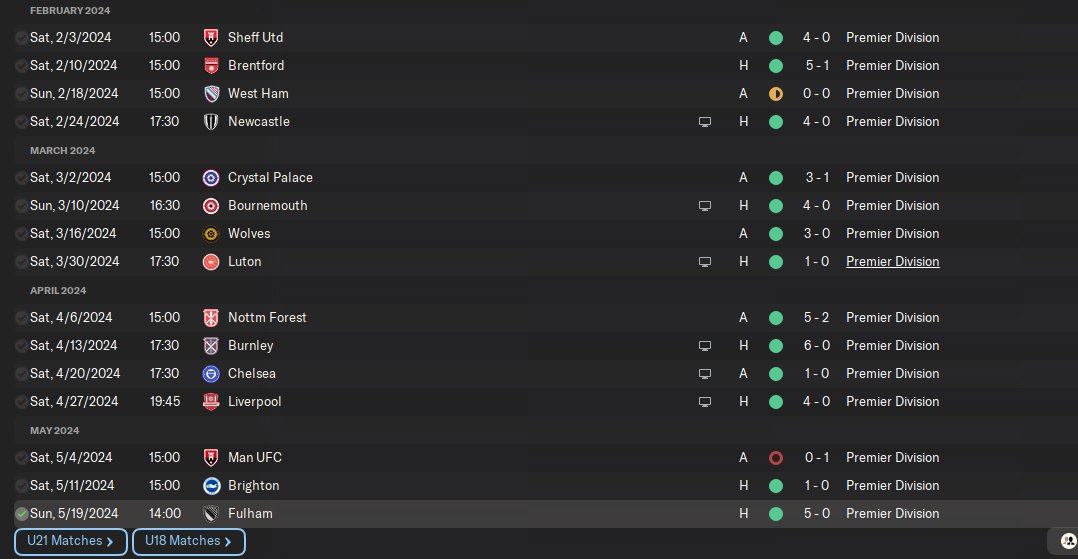Click the Liverpool club badge icon
Screen dimensions: 1078x559
click(x=211, y=401)
